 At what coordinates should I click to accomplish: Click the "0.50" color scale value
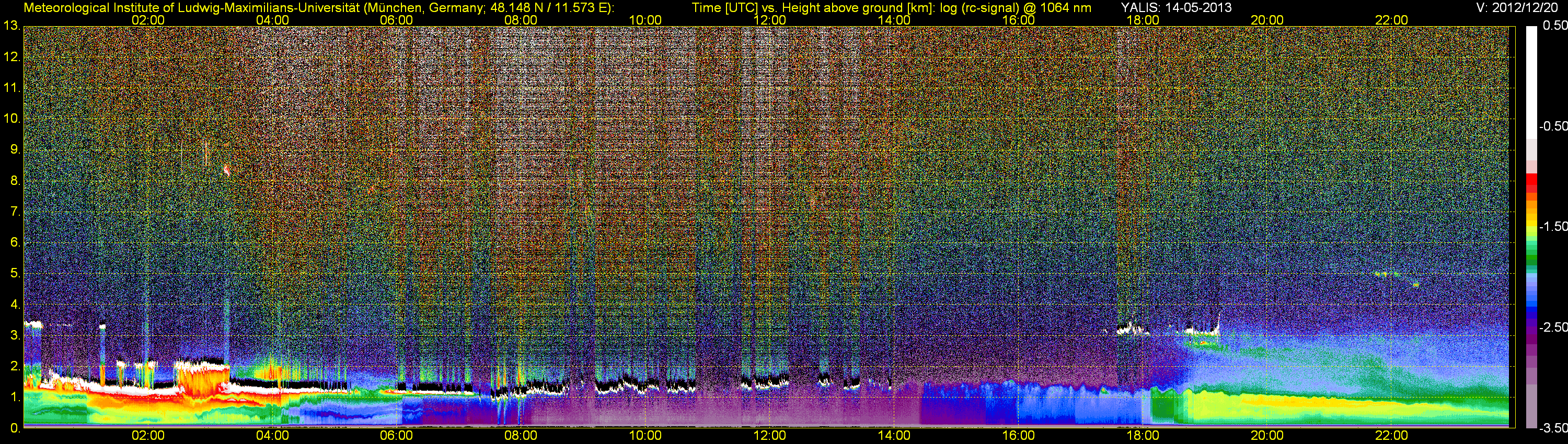tap(1554, 26)
